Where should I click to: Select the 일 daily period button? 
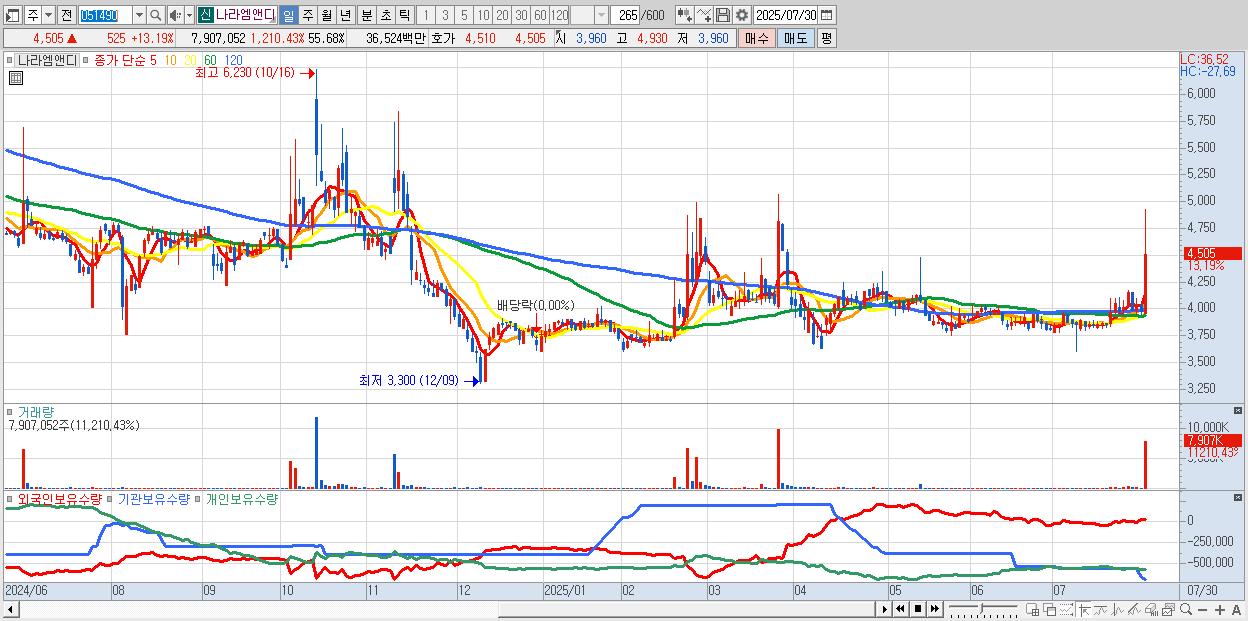click(288, 16)
